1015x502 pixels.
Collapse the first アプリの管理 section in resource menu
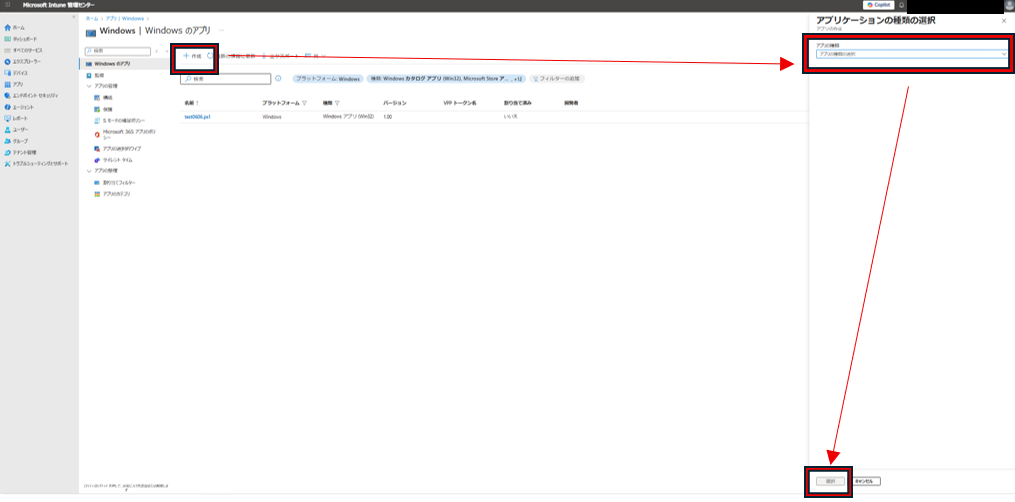point(88,86)
